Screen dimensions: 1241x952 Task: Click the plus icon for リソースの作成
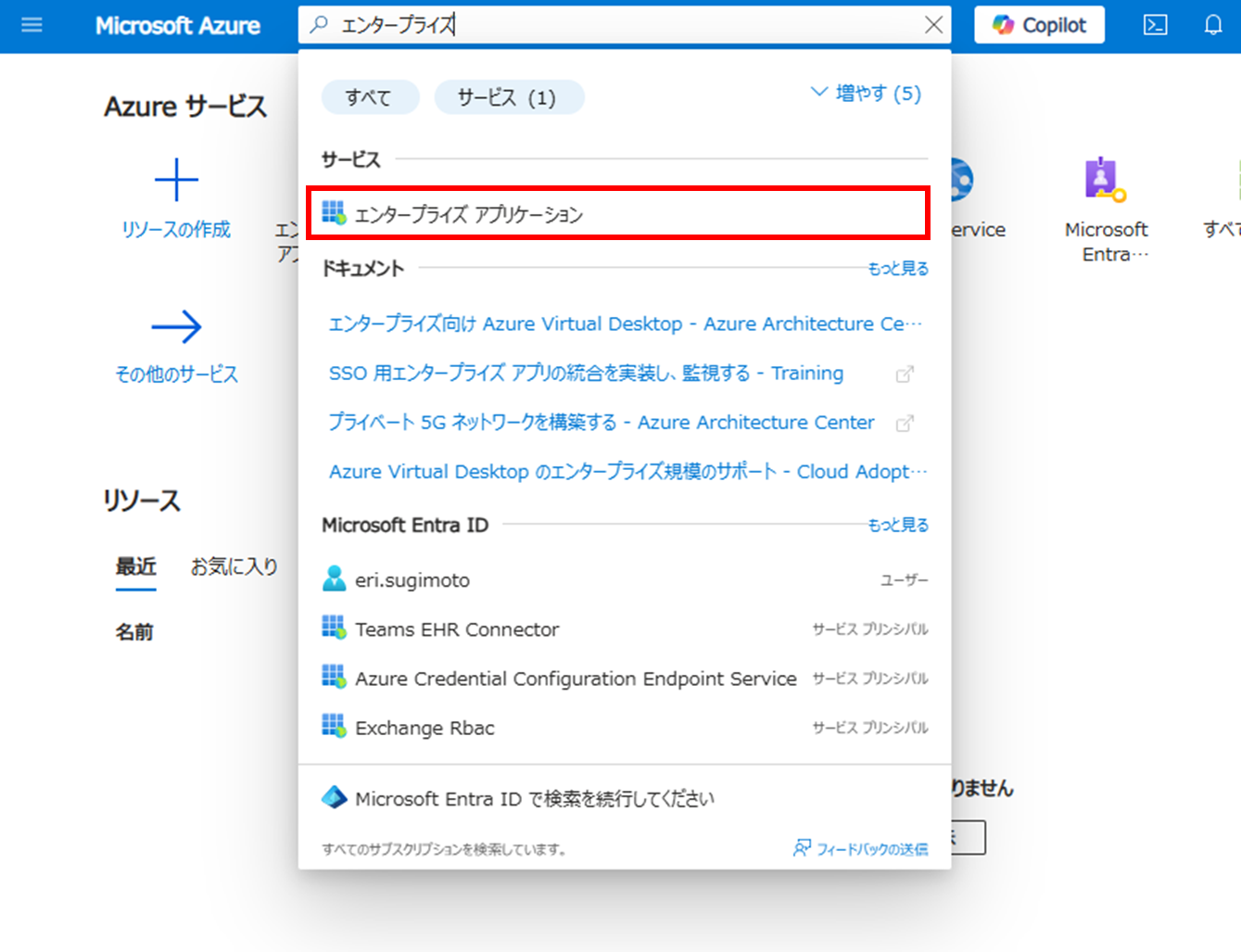pos(176,180)
